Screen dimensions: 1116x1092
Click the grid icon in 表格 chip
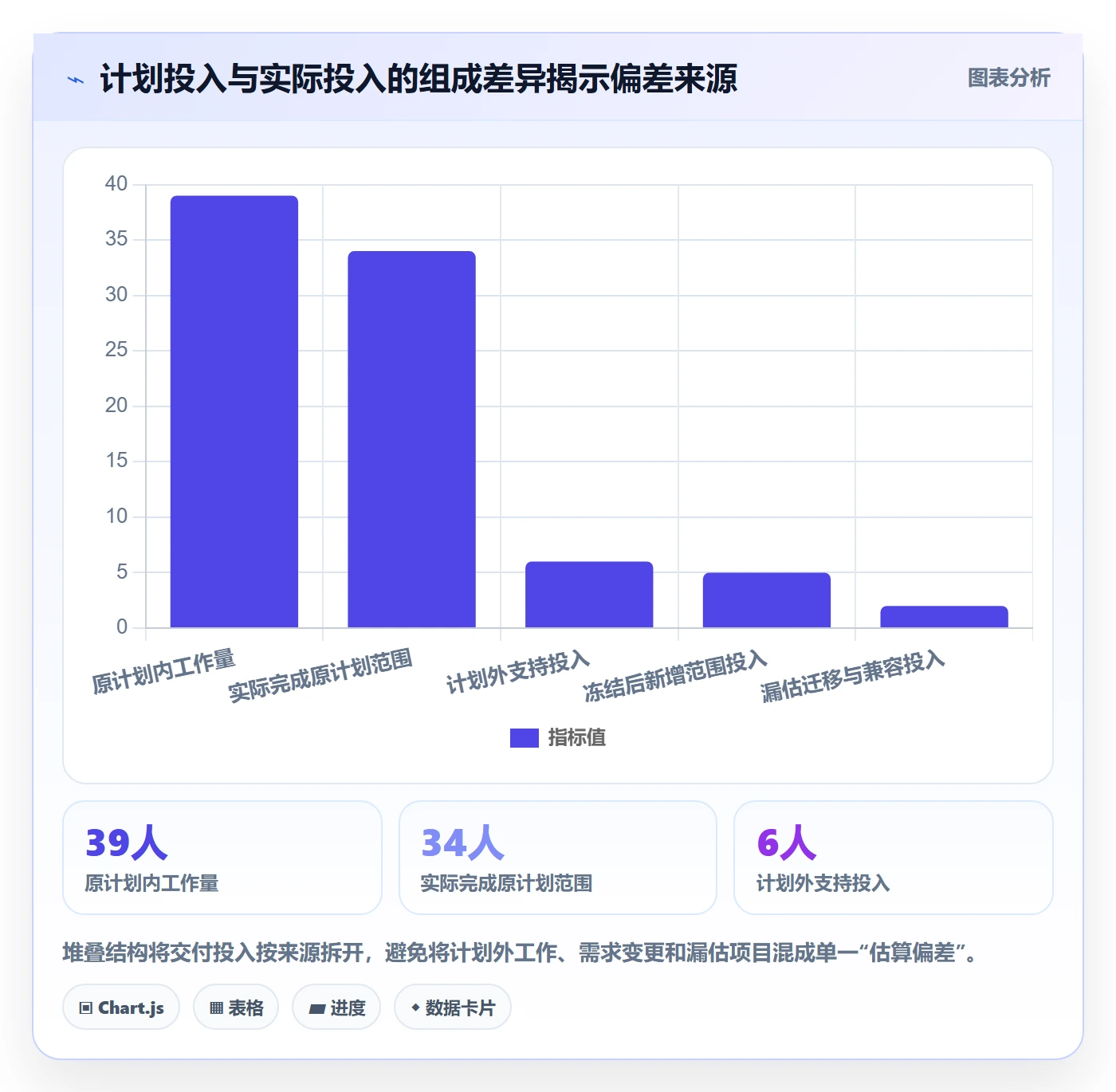[216, 1008]
